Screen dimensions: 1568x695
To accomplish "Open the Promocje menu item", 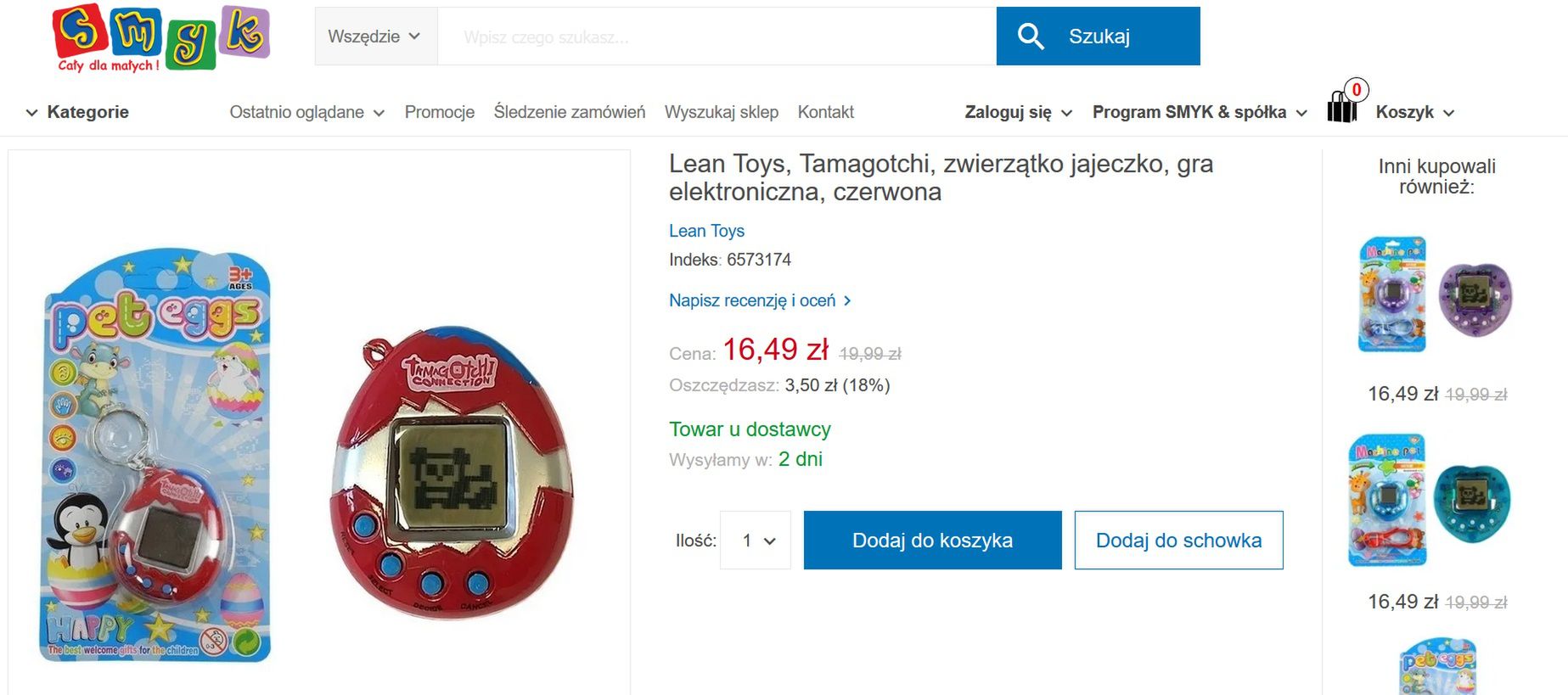I will (440, 112).
